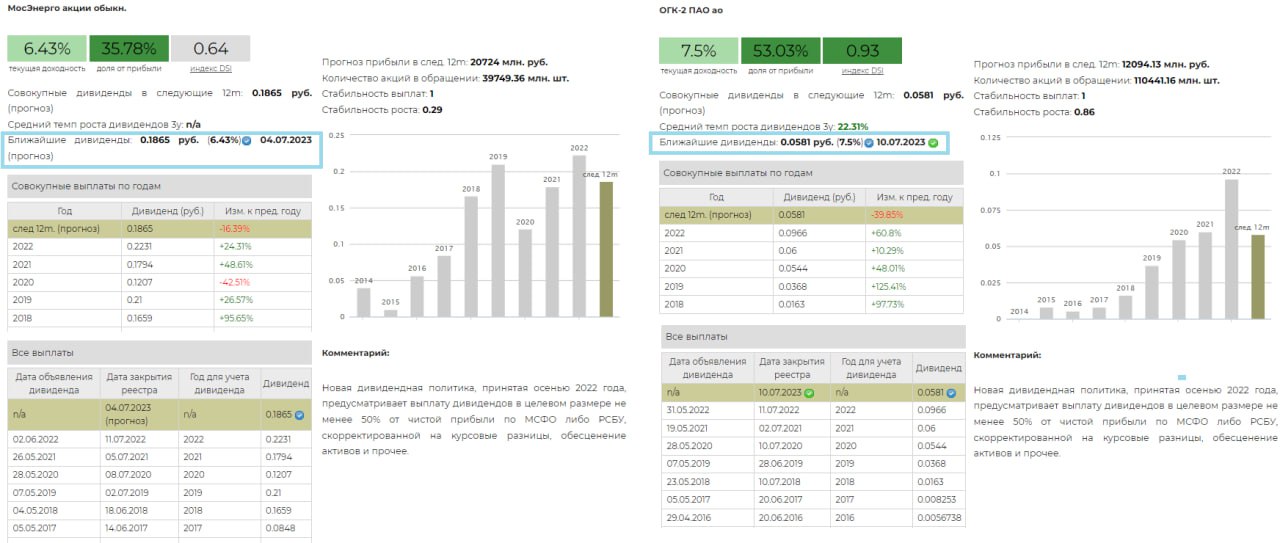Click blue badge next to 0.1865 in Mosenergo all-payouts table

(301, 414)
